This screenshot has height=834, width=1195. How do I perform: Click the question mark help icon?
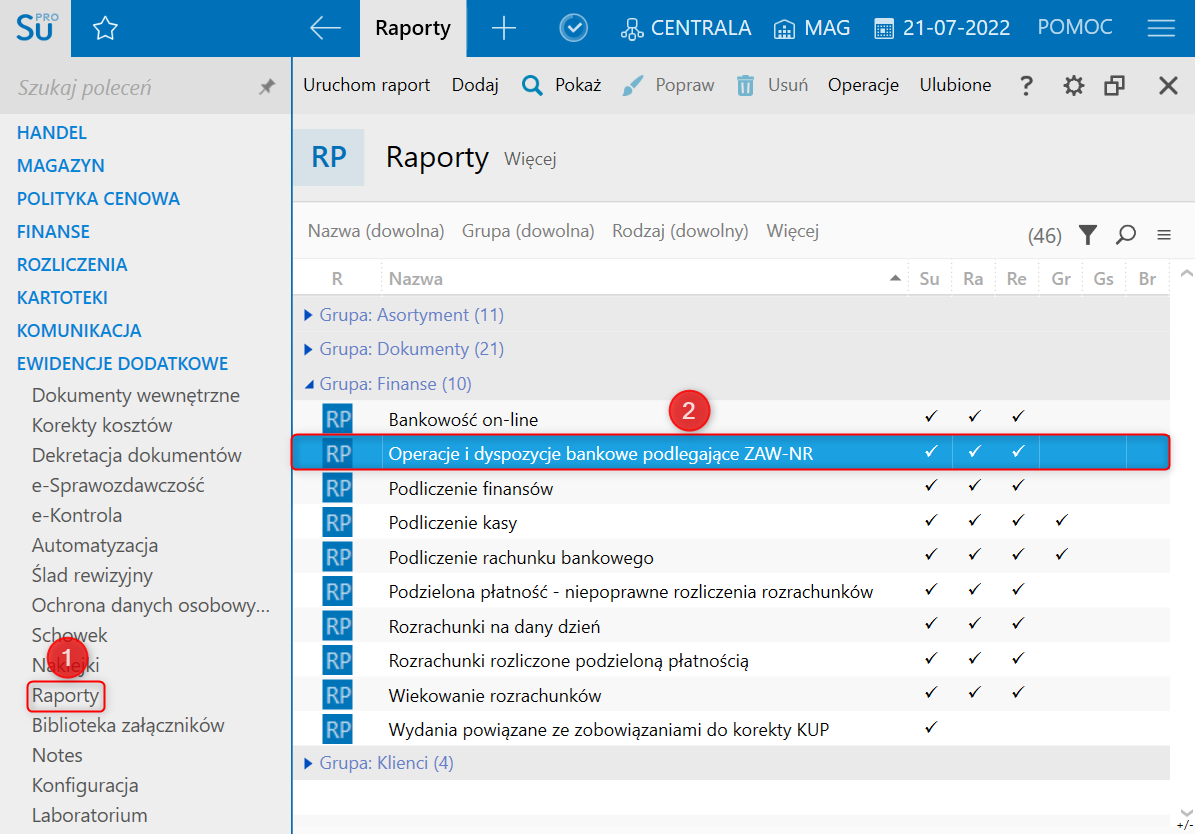click(1026, 86)
